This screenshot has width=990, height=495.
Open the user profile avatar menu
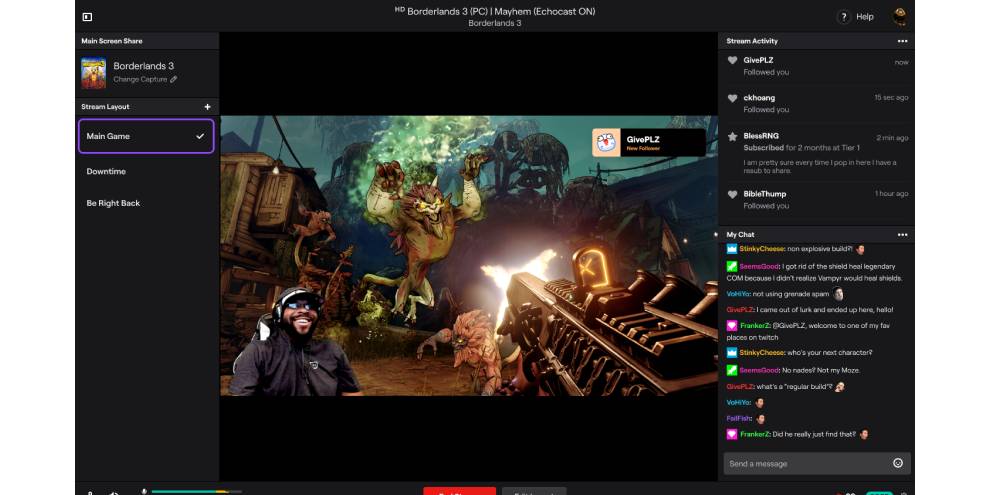[900, 17]
